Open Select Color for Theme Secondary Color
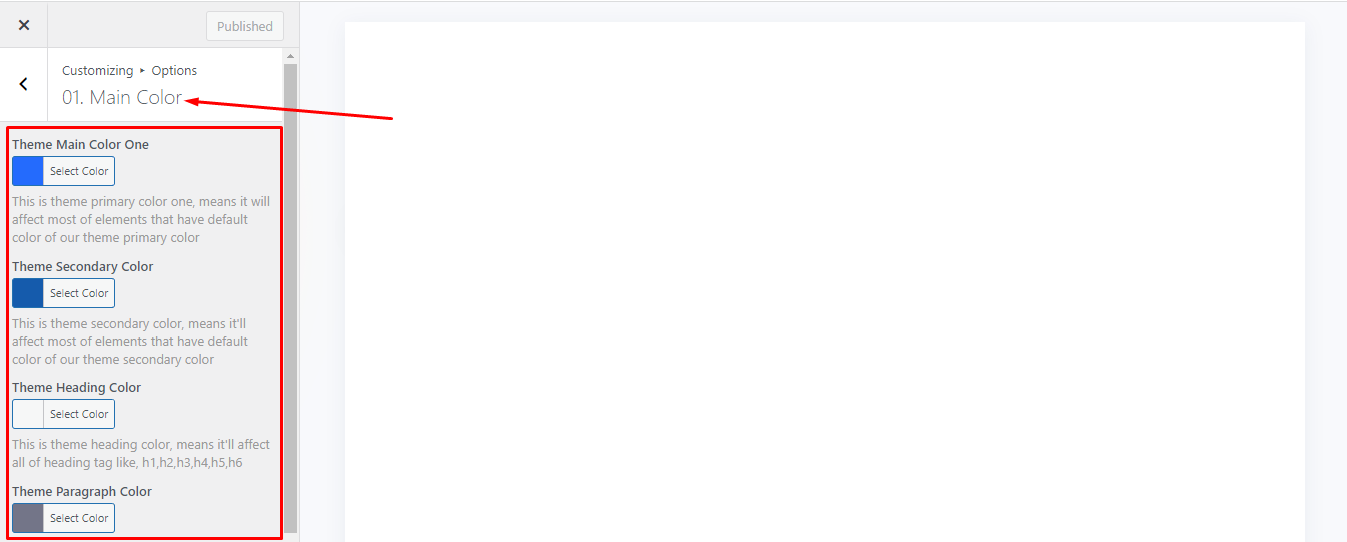The height and width of the screenshot is (542, 1347). tap(79, 293)
